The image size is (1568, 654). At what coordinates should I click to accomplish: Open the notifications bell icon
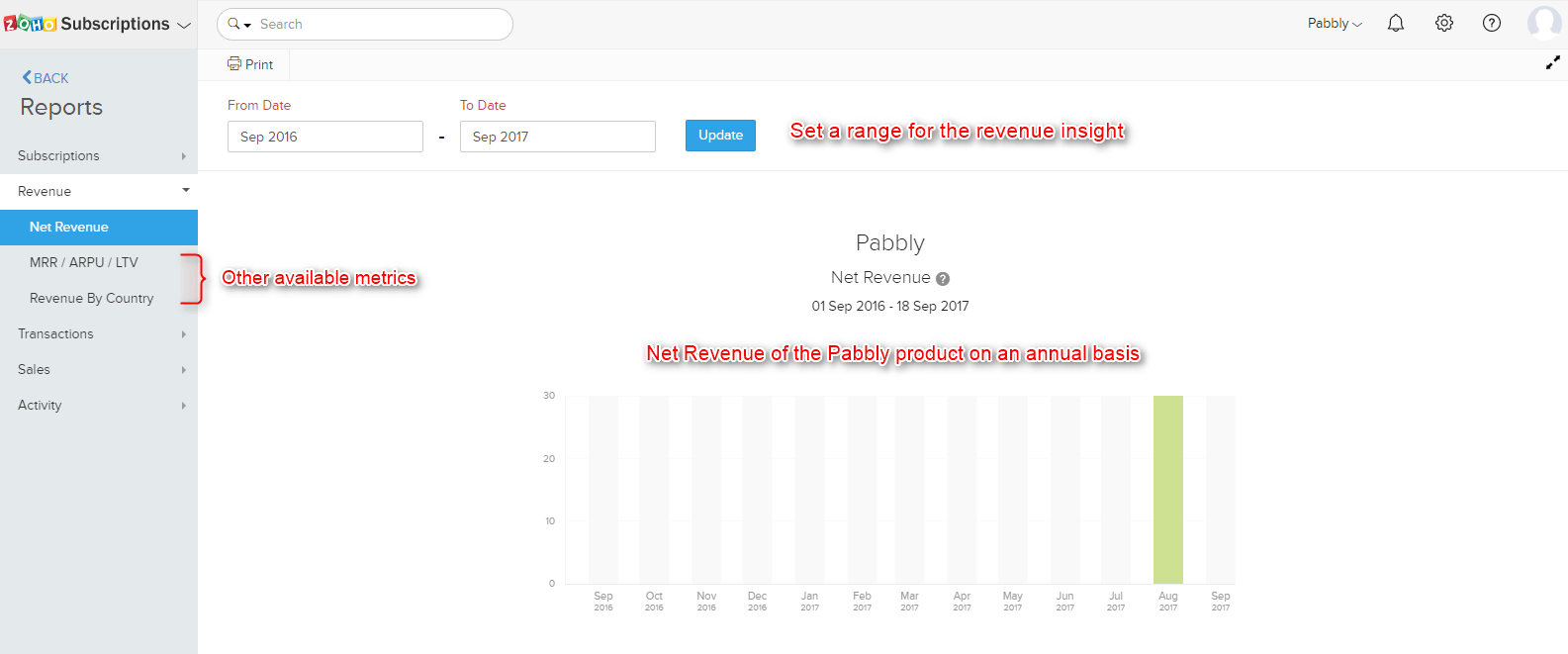point(1396,23)
